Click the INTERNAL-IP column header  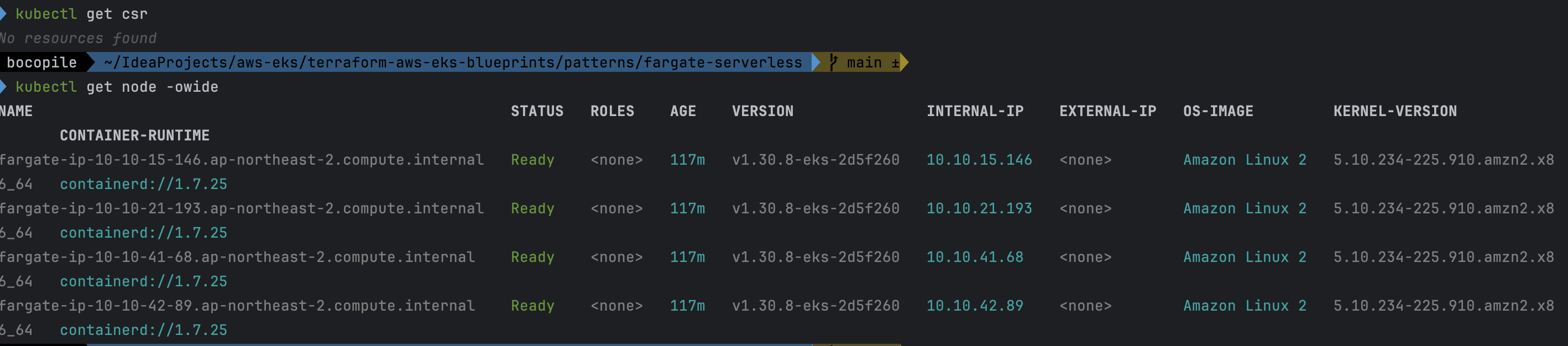tap(975, 111)
